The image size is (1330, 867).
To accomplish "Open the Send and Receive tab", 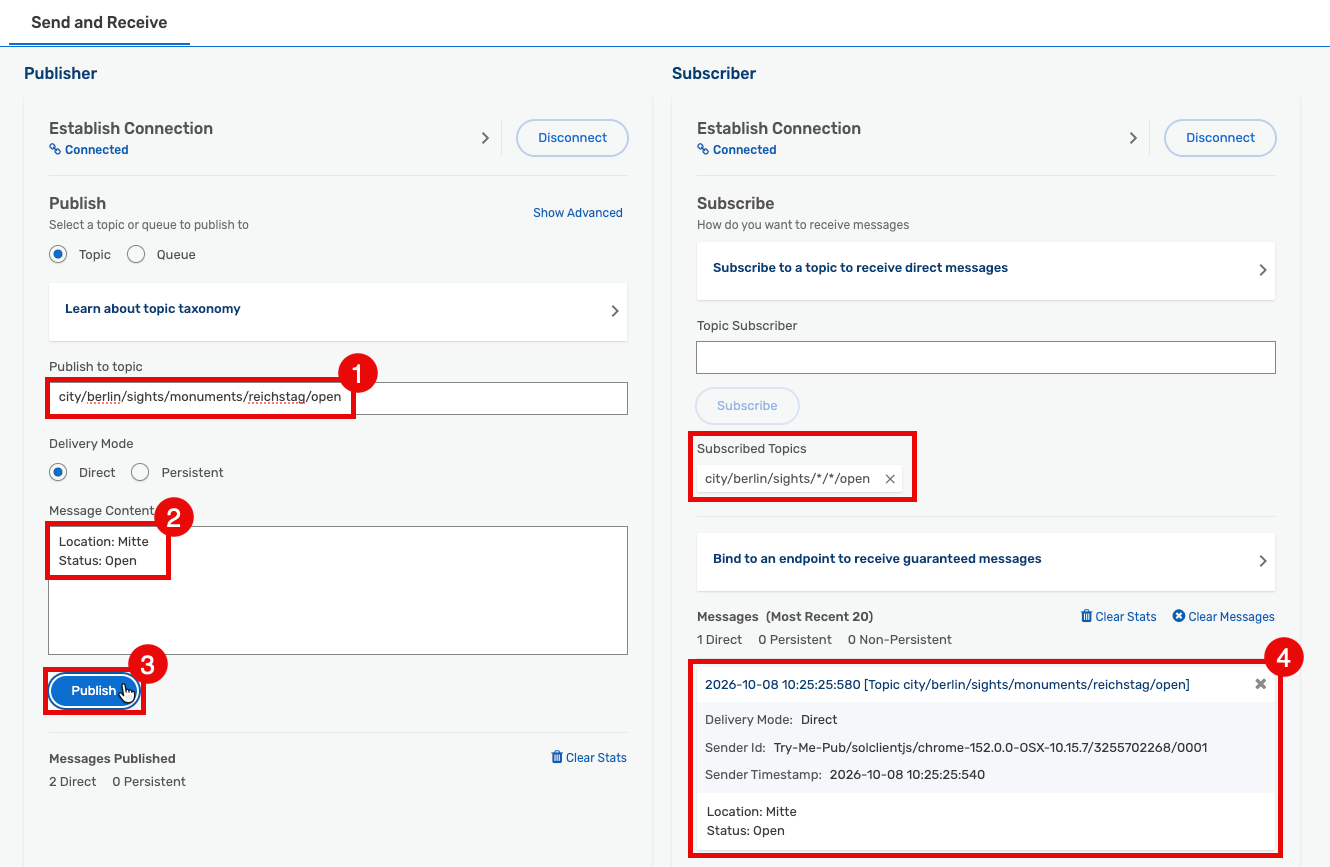I will tap(99, 22).
